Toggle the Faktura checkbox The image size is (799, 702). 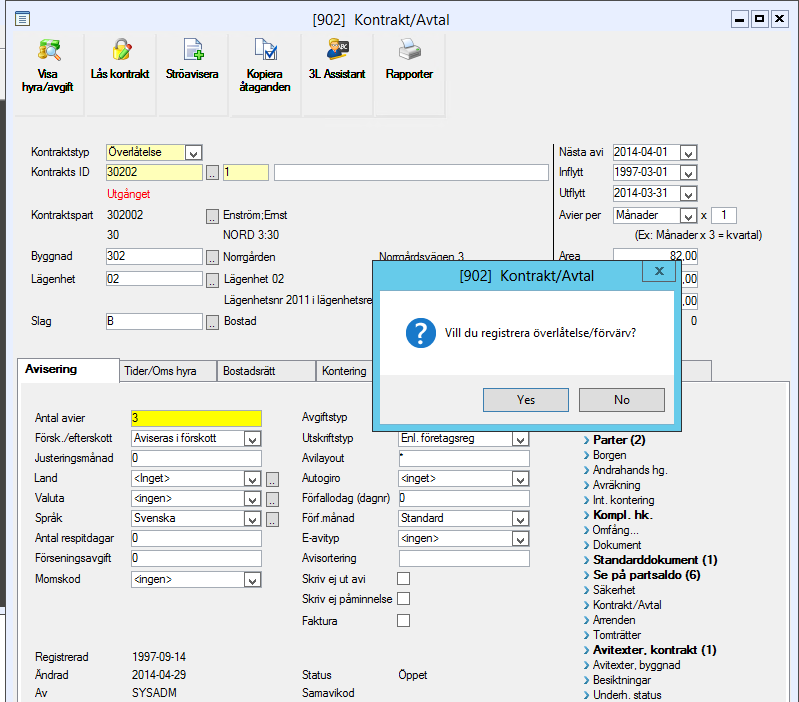click(x=403, y=620)
